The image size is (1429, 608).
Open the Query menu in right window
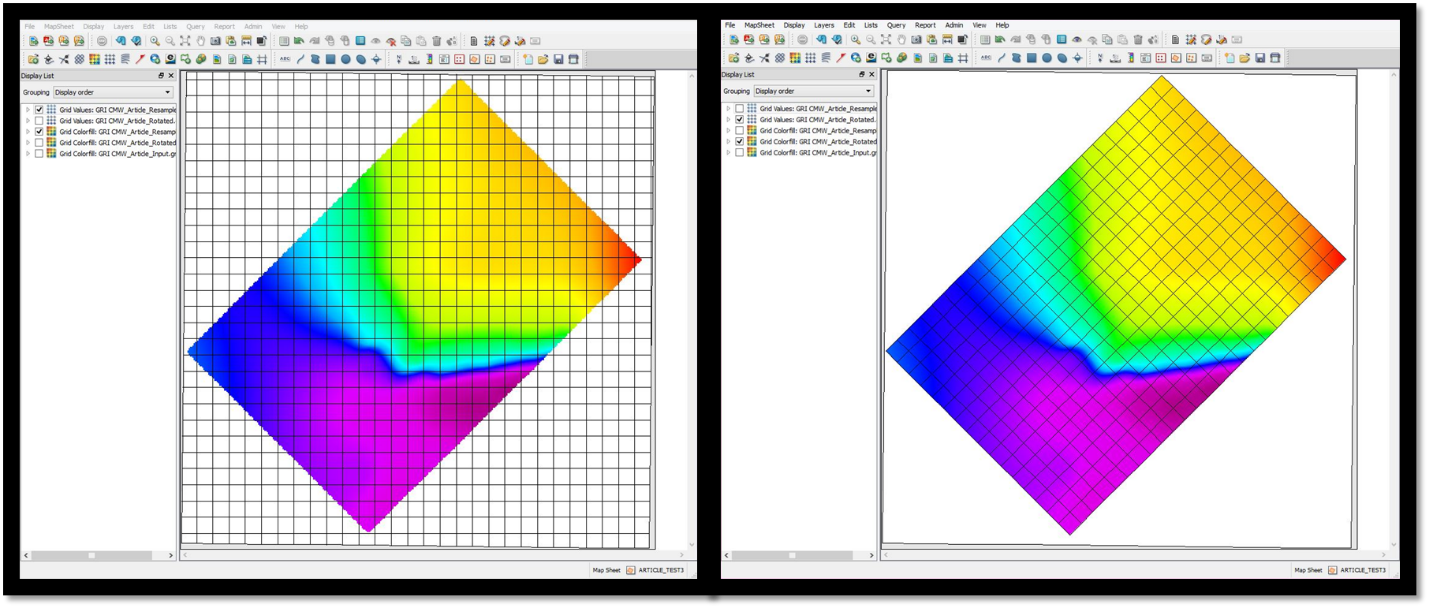(x=896, y=25)
